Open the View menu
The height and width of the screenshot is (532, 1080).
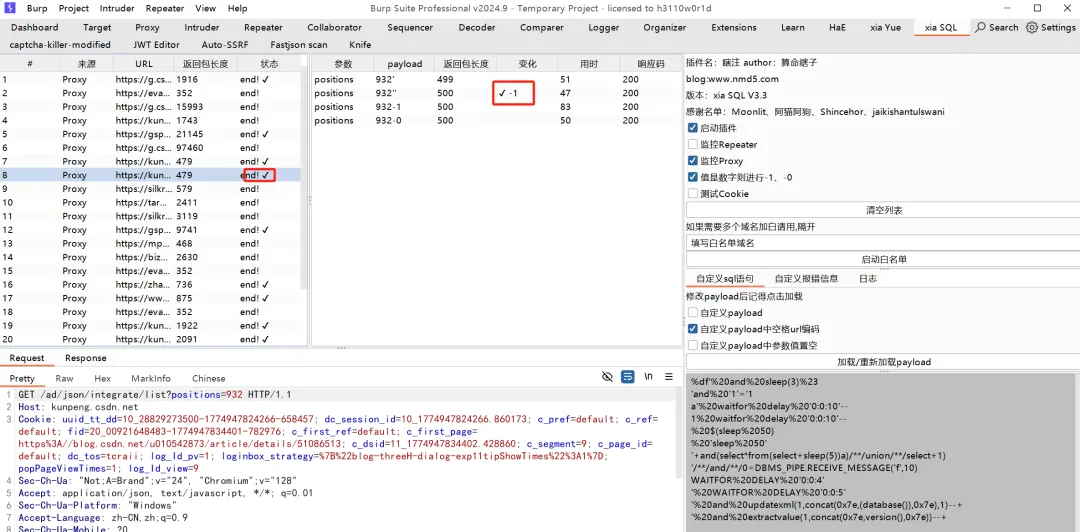click(x=205, y=9)
